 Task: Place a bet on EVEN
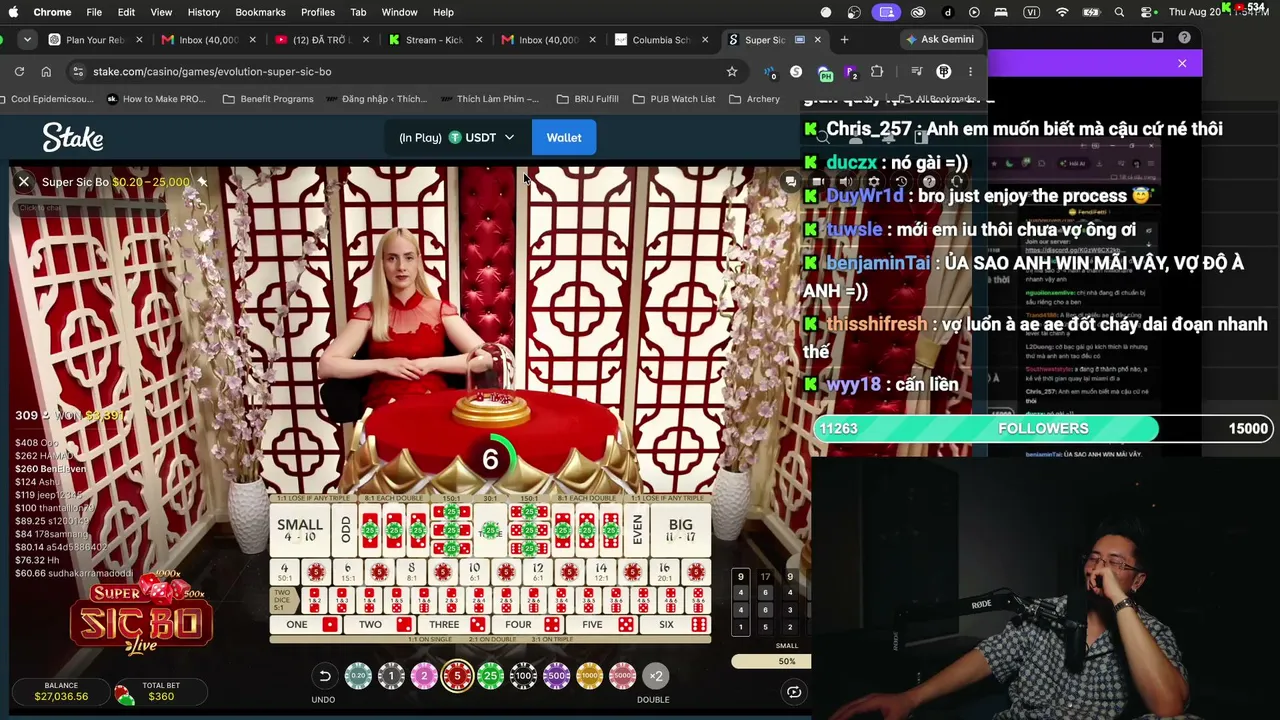tap(637, 530)
